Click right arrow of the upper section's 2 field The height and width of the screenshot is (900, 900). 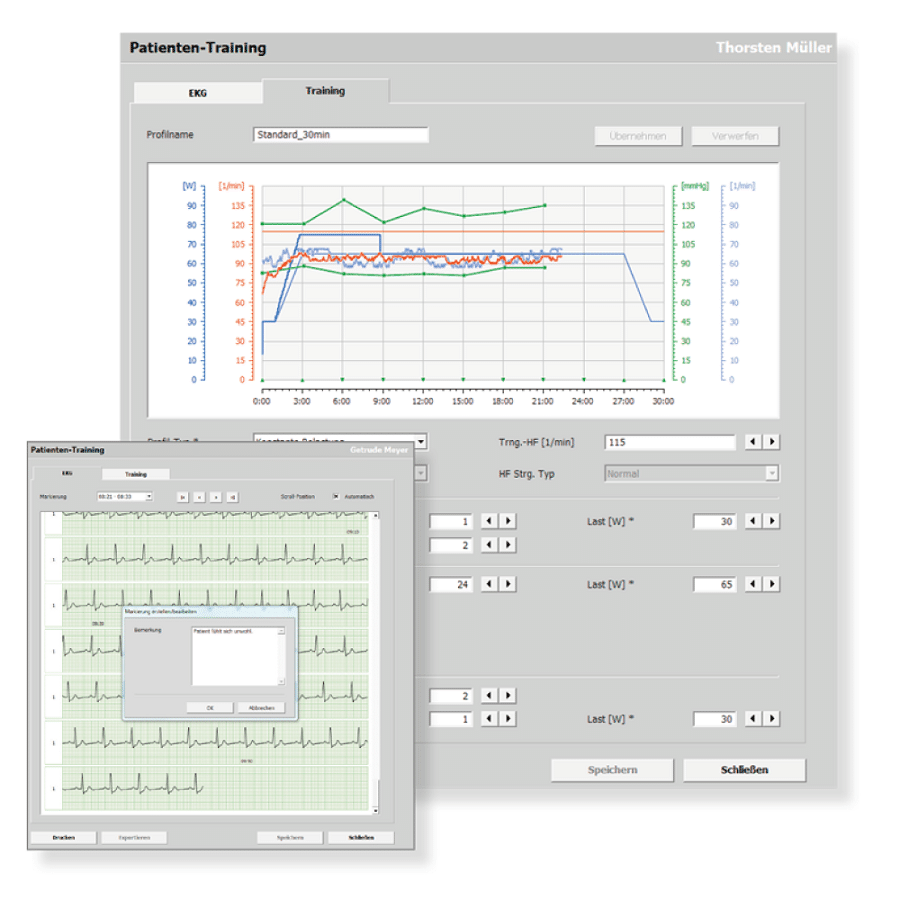[508, 544]
